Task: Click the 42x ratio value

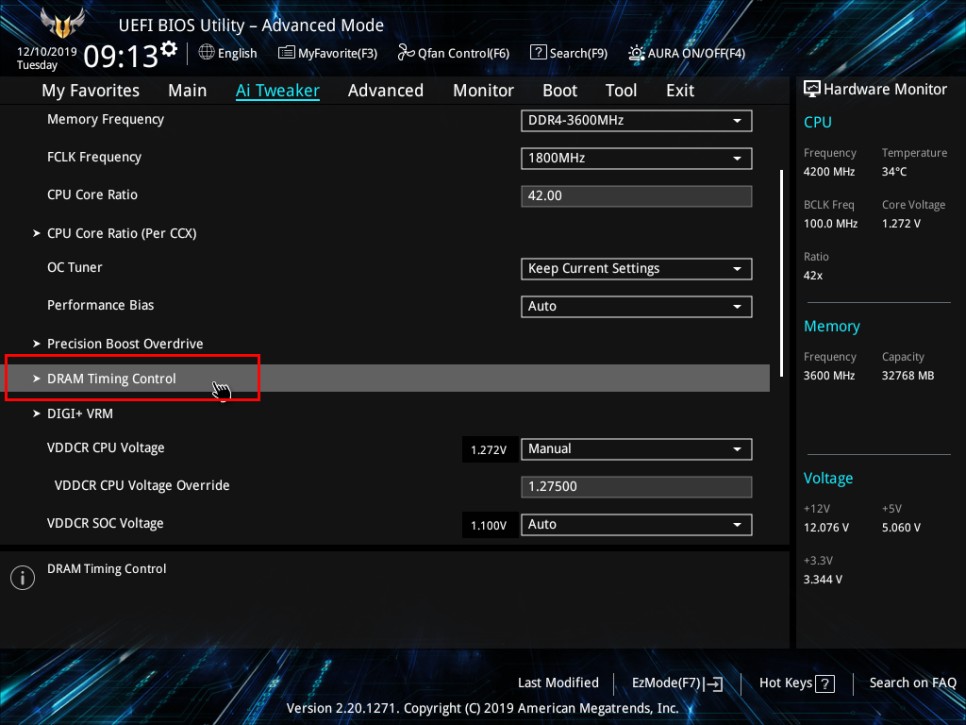Action: [x=813, y=275]
